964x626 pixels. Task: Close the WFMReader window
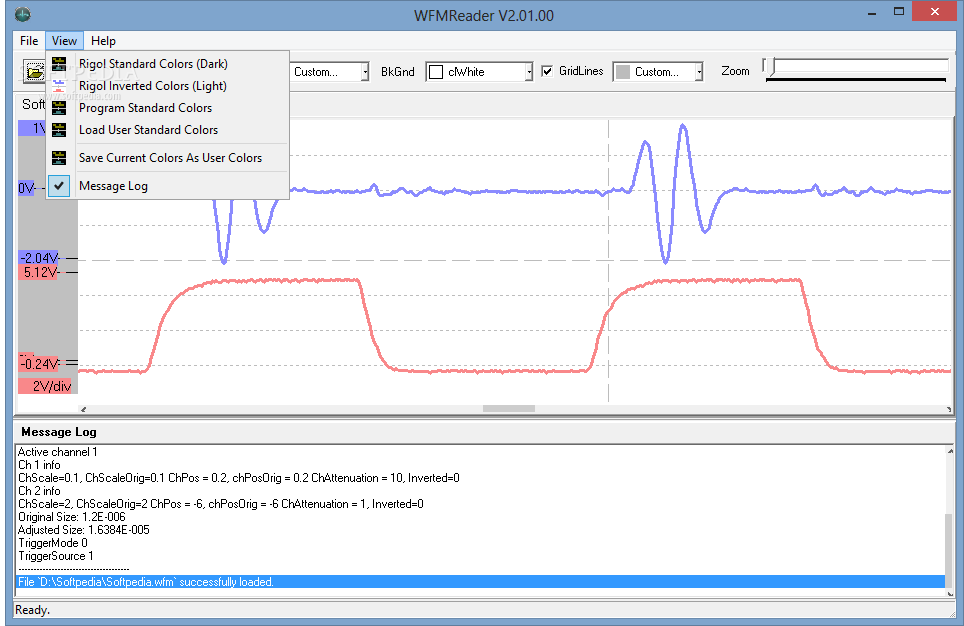click(934, 12)
